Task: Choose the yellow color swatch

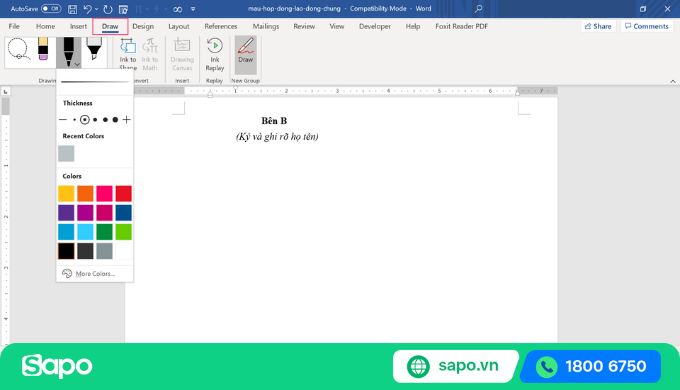Action: click(66, 193)
